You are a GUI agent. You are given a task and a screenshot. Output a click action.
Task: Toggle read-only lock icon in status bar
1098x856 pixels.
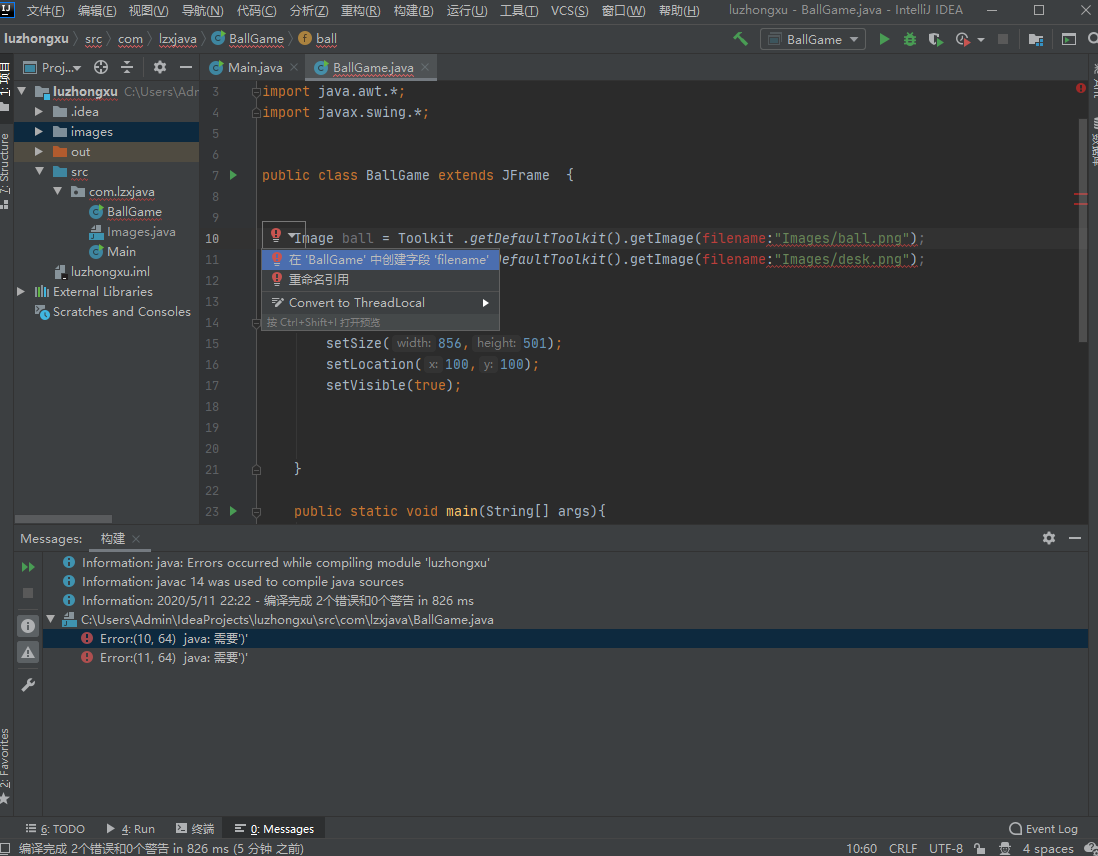click(x=980, y=848)
